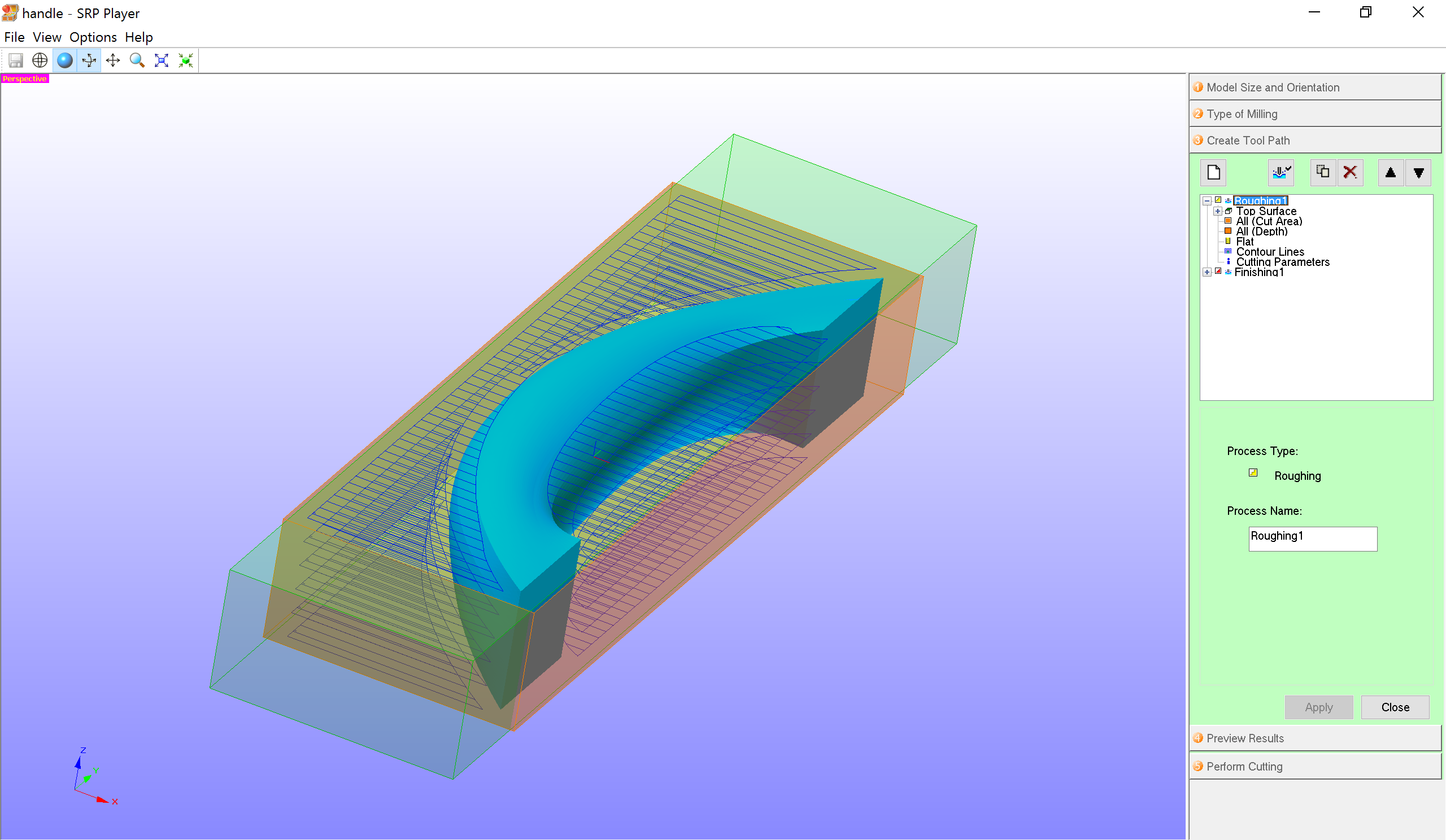Expand the Finishing1 tree node
This screenshot has height=840, width=1446.
point(1207,272)
